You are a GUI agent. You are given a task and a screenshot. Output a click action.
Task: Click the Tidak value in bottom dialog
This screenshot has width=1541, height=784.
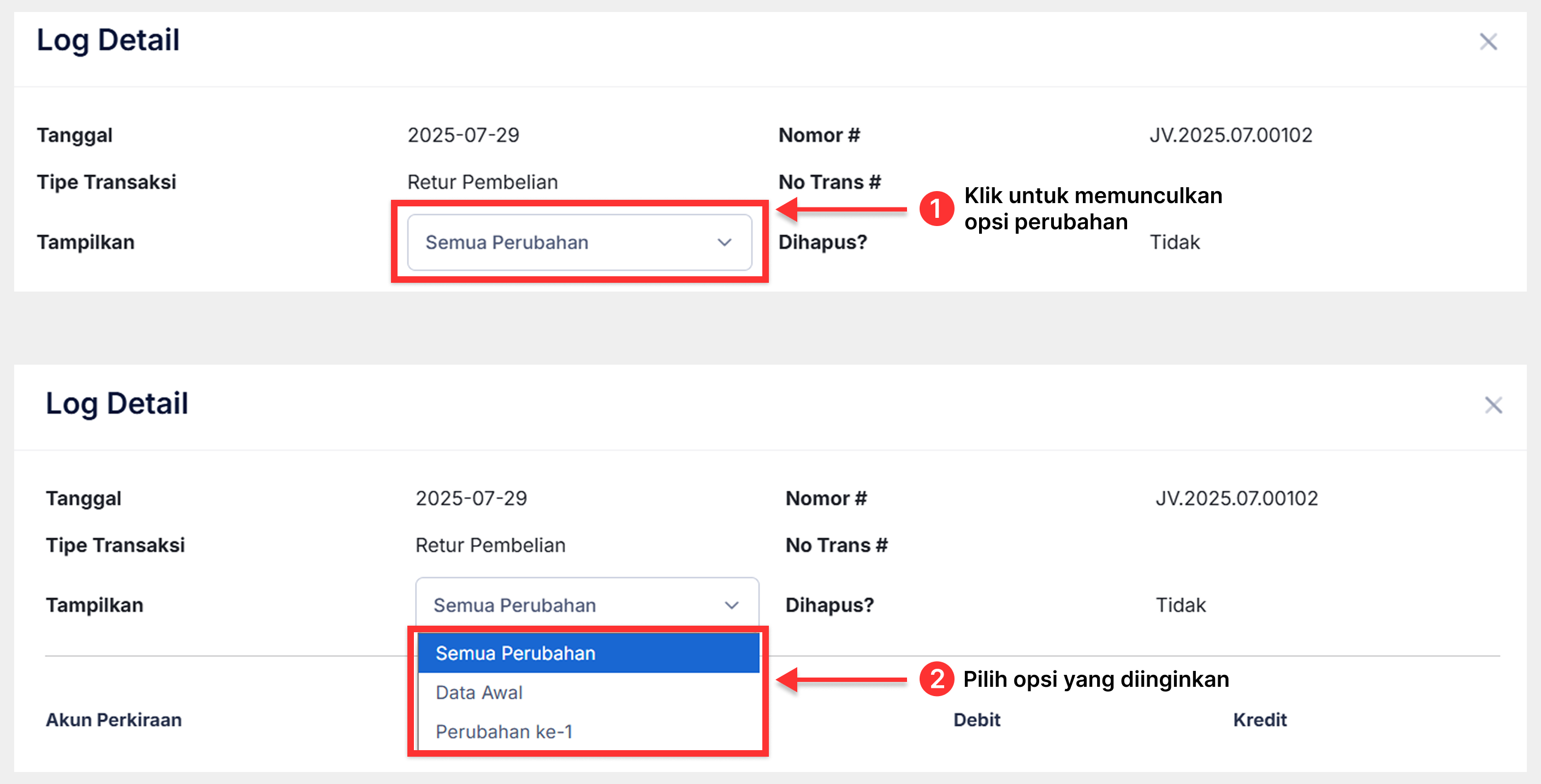[1180, 605]
